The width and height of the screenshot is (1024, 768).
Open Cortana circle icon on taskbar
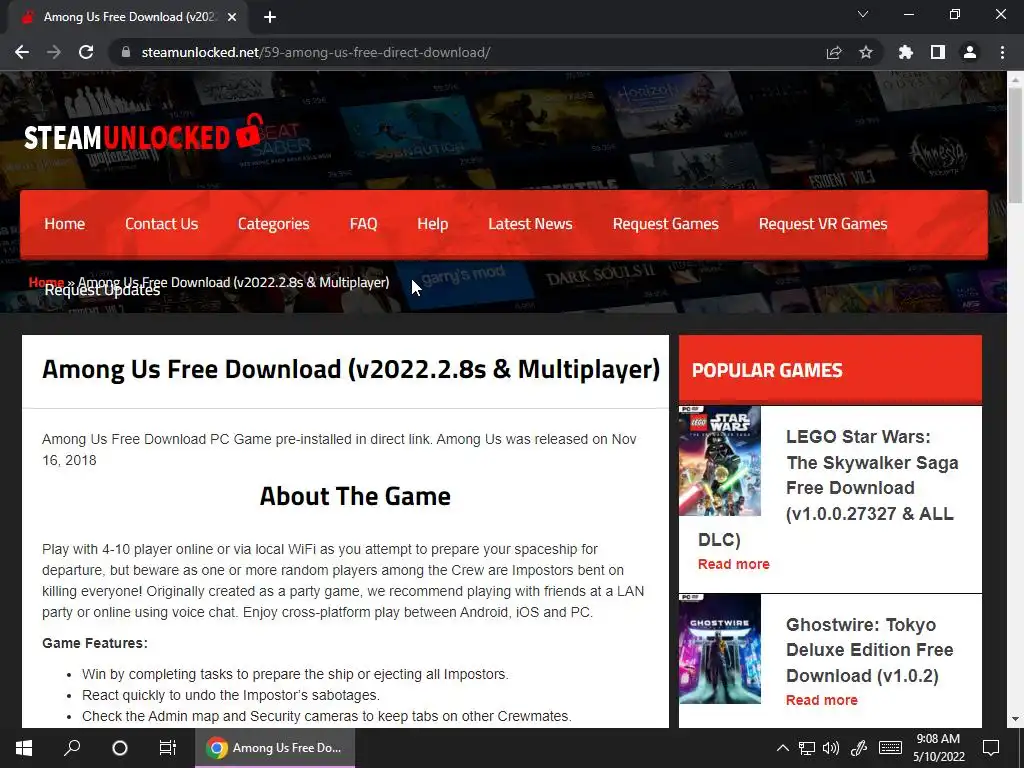coord(120,748)
